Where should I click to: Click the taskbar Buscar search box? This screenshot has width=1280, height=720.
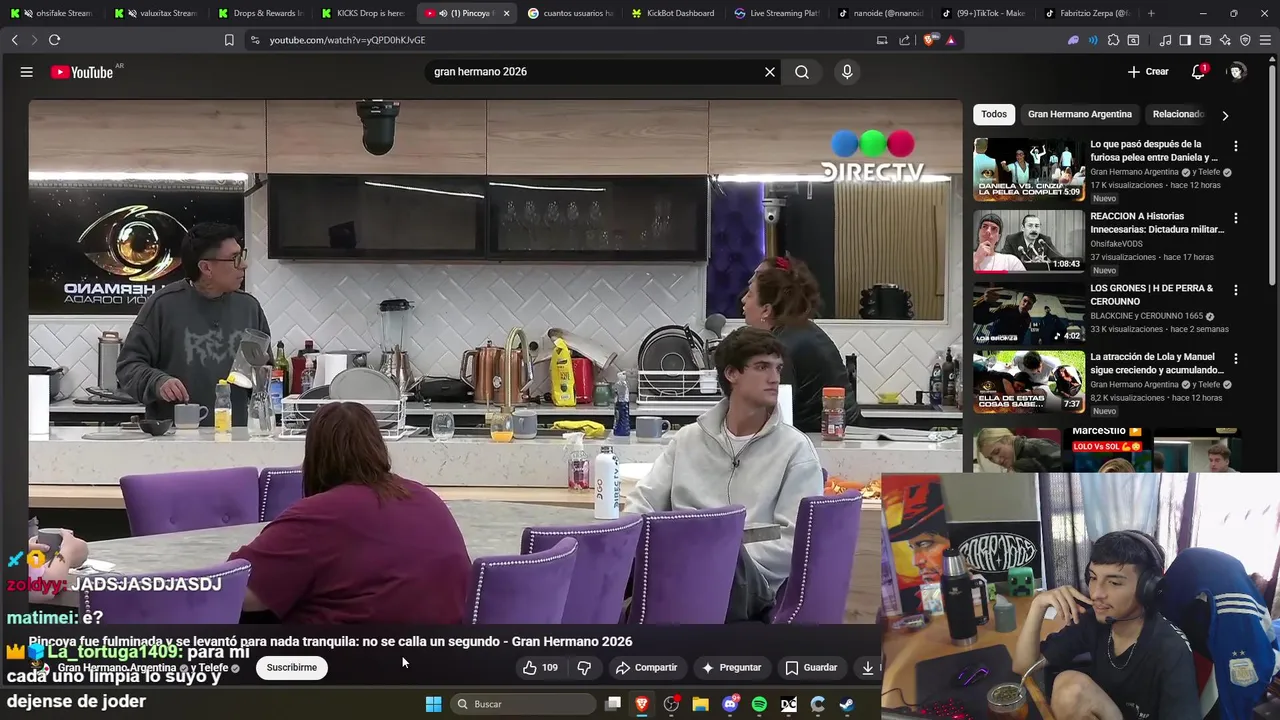(522, 704)
